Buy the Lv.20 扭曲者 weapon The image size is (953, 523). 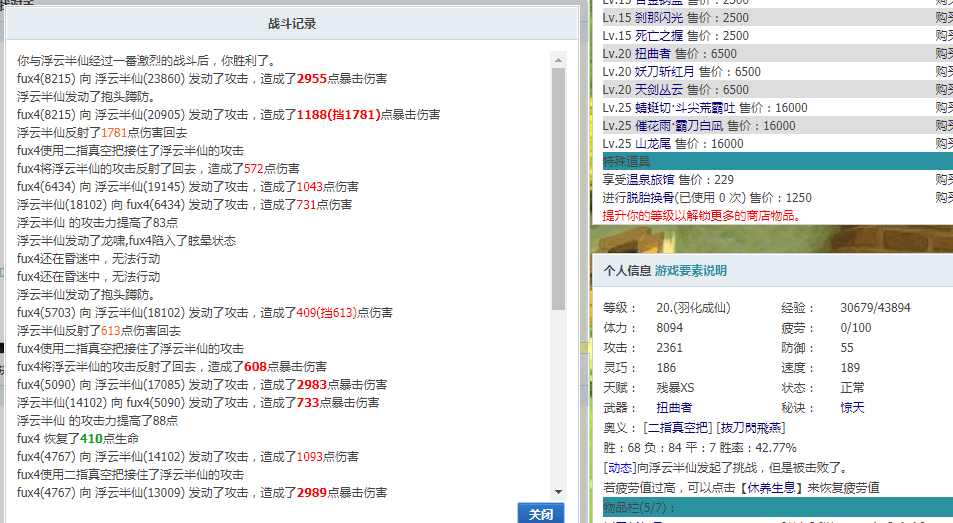pos(944,53)
